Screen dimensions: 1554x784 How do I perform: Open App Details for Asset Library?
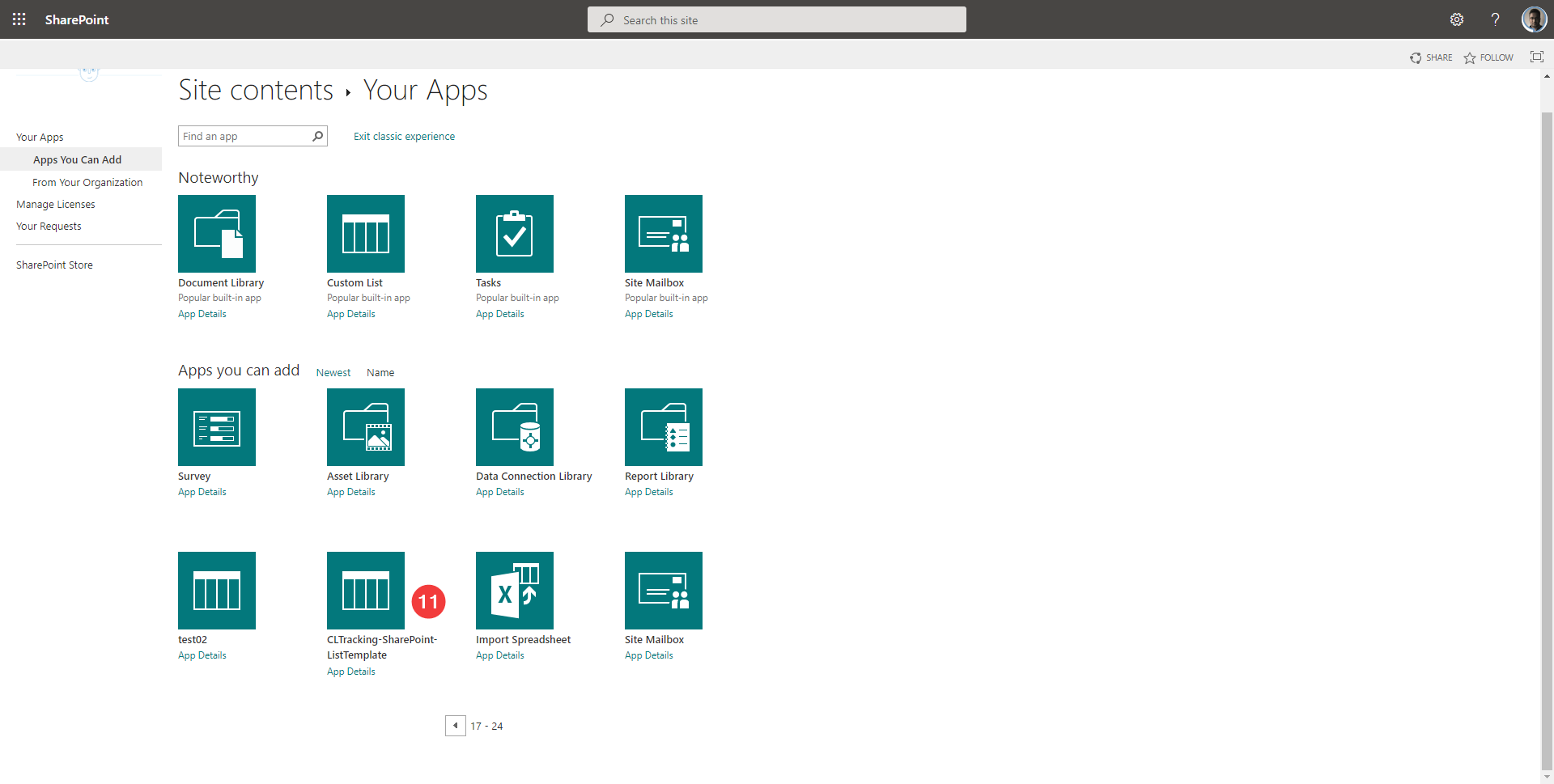351,492
